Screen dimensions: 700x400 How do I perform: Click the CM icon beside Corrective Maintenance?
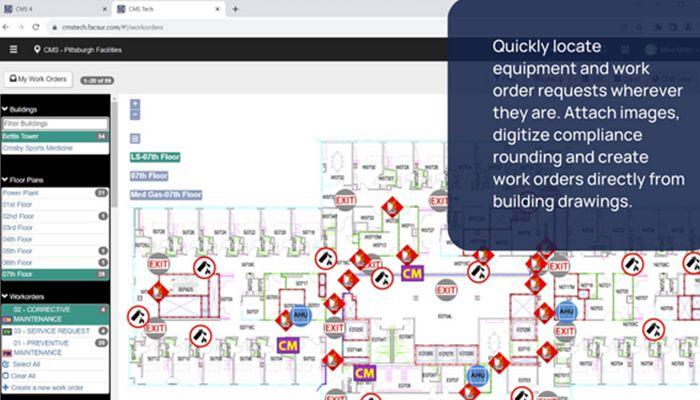(x=7, y=320)
